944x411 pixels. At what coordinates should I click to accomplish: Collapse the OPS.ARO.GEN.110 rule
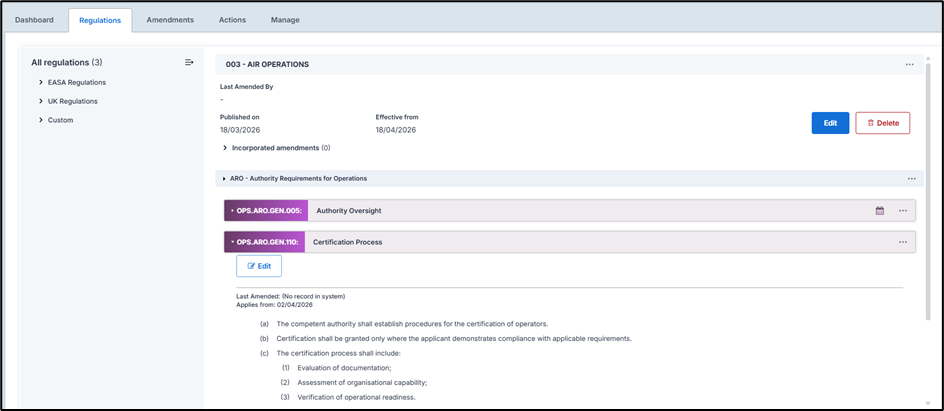233,242
